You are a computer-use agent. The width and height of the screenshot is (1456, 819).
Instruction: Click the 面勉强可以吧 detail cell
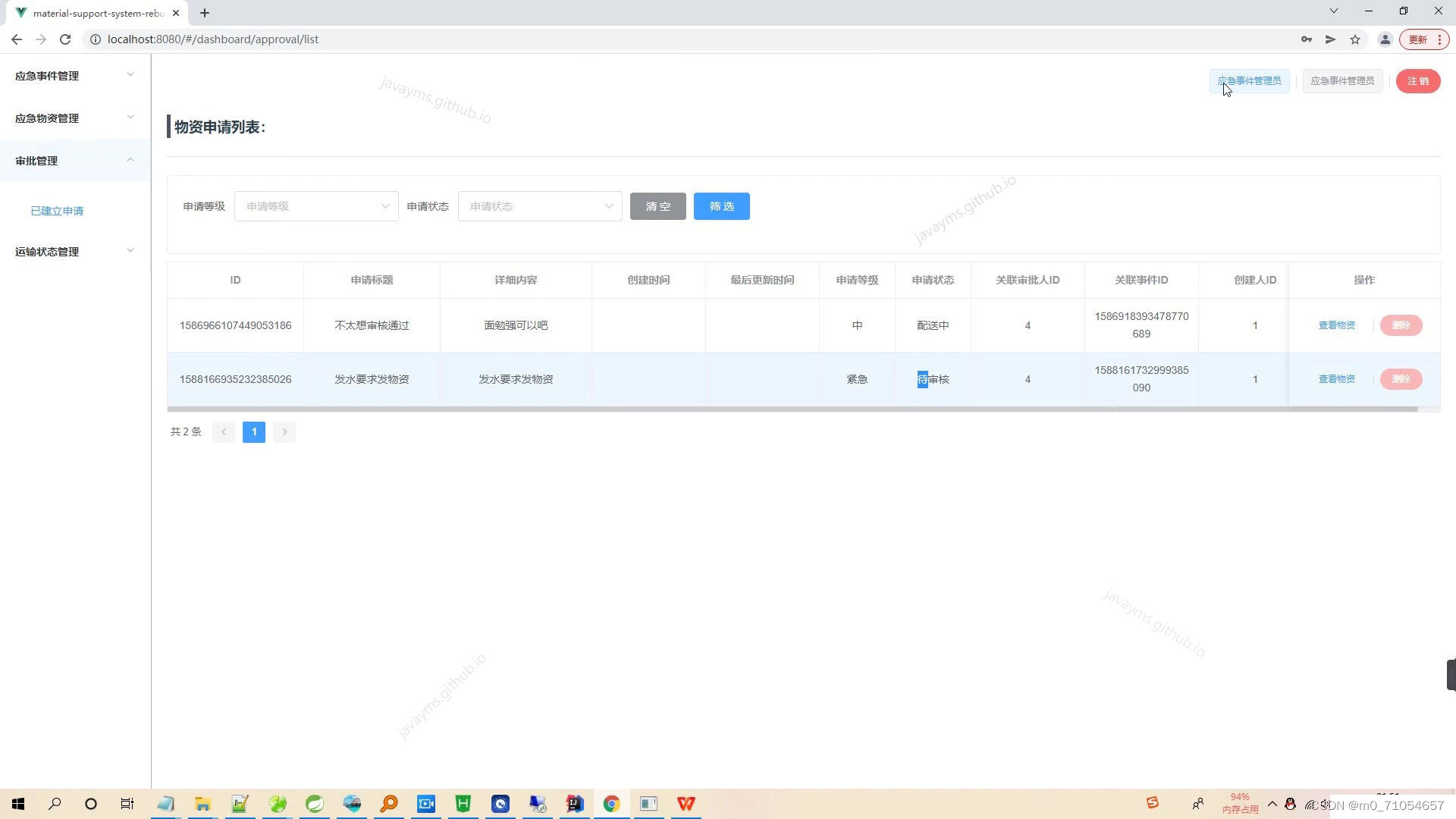[516, 325]
